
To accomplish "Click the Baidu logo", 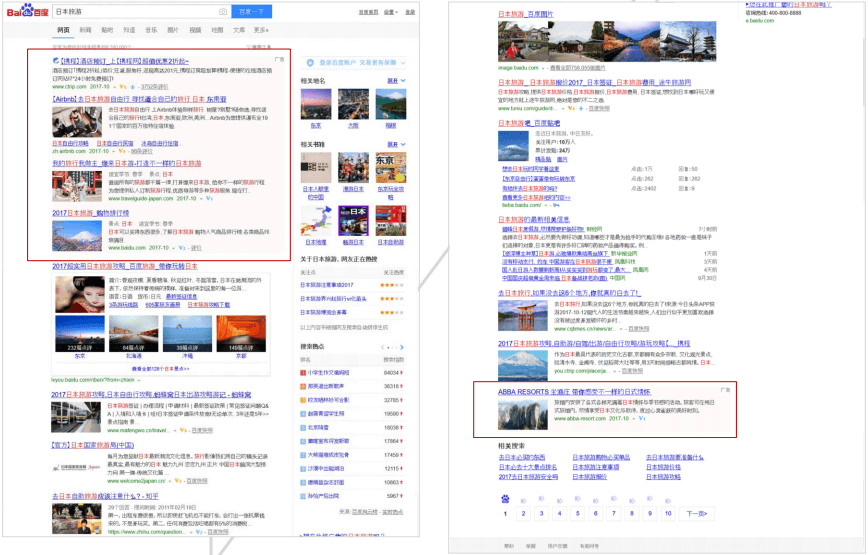I will 27,12.
